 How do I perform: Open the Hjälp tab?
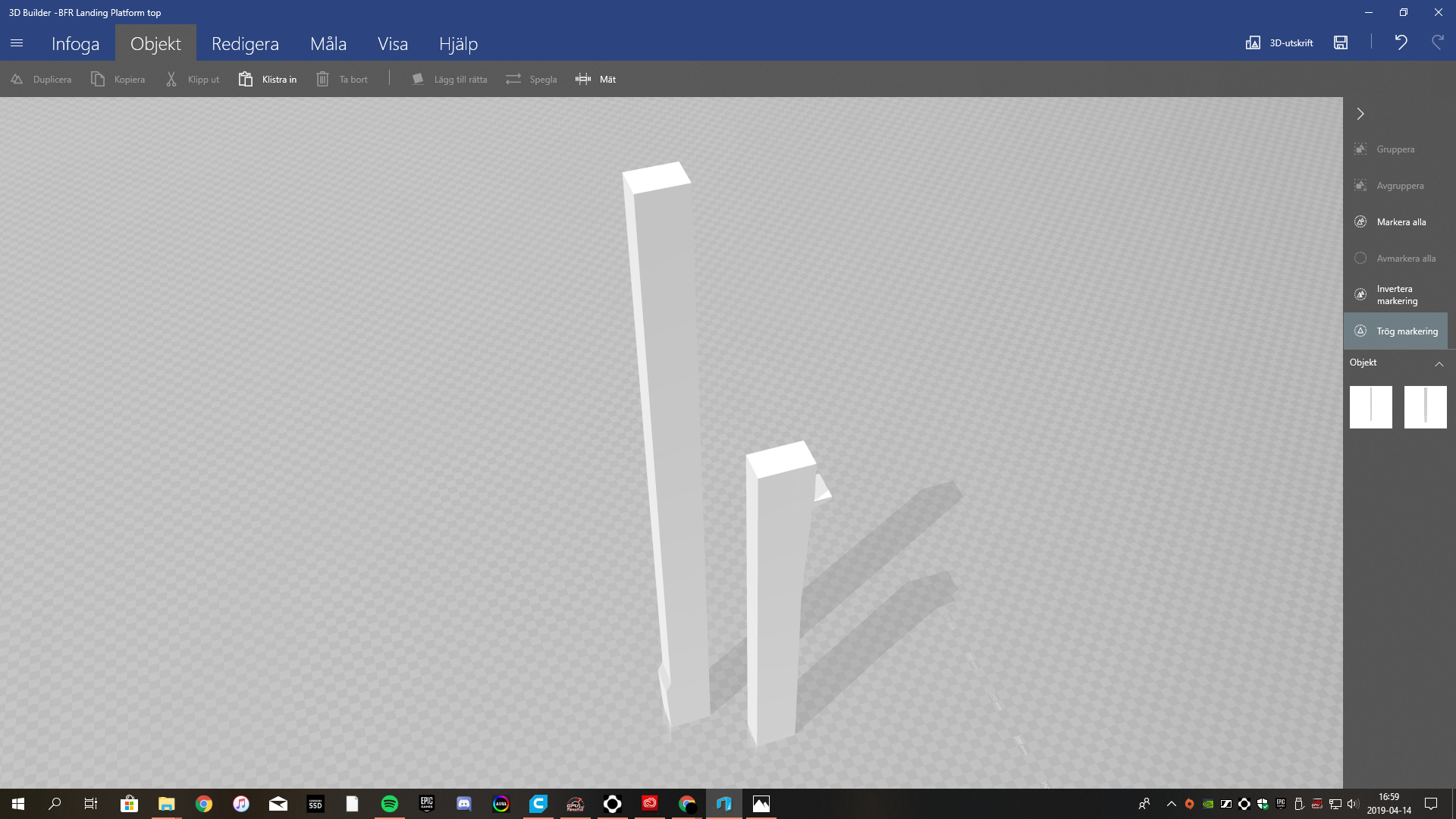(x=458, y=43)
